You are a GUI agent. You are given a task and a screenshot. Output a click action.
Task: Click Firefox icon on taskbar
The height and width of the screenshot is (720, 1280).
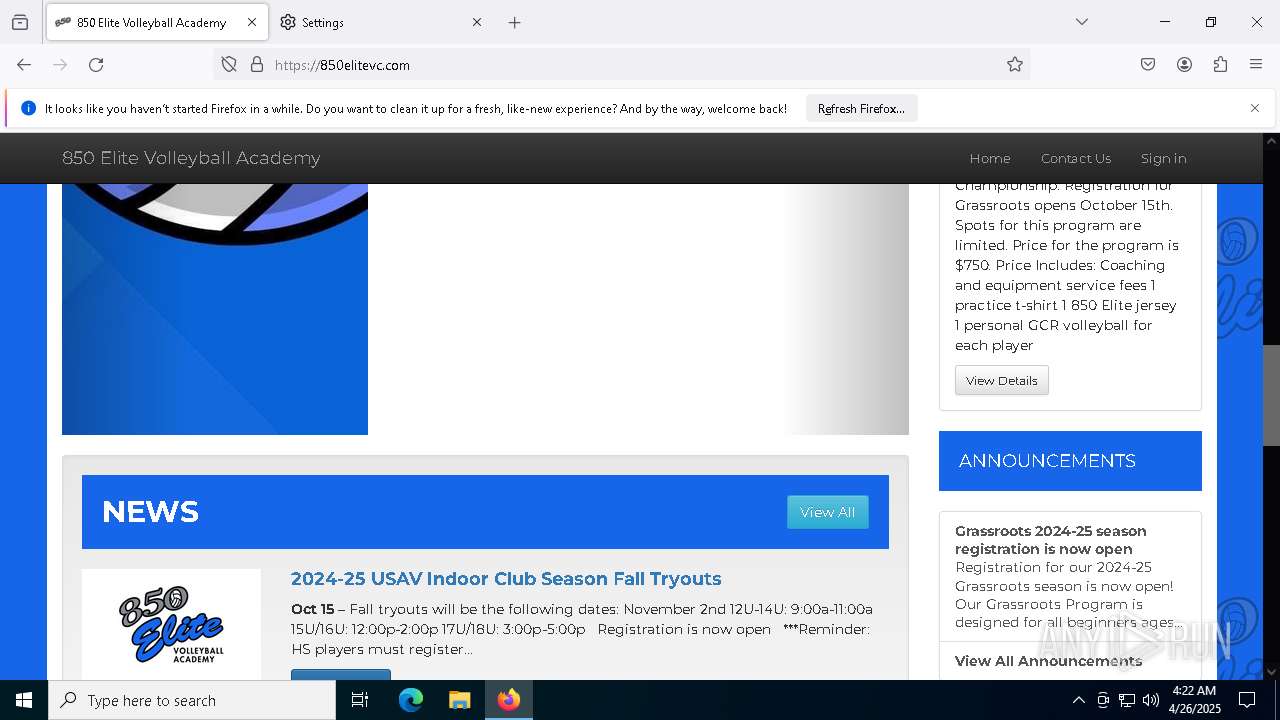pyautogui.click(x=509, y=700)
